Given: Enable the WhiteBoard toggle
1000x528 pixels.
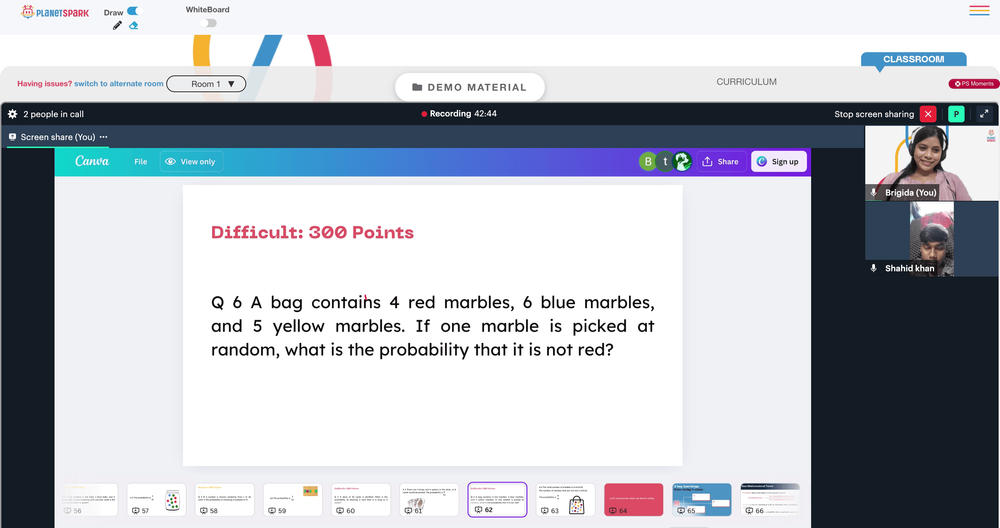Looking at the screenshot, I should (208, 23).
